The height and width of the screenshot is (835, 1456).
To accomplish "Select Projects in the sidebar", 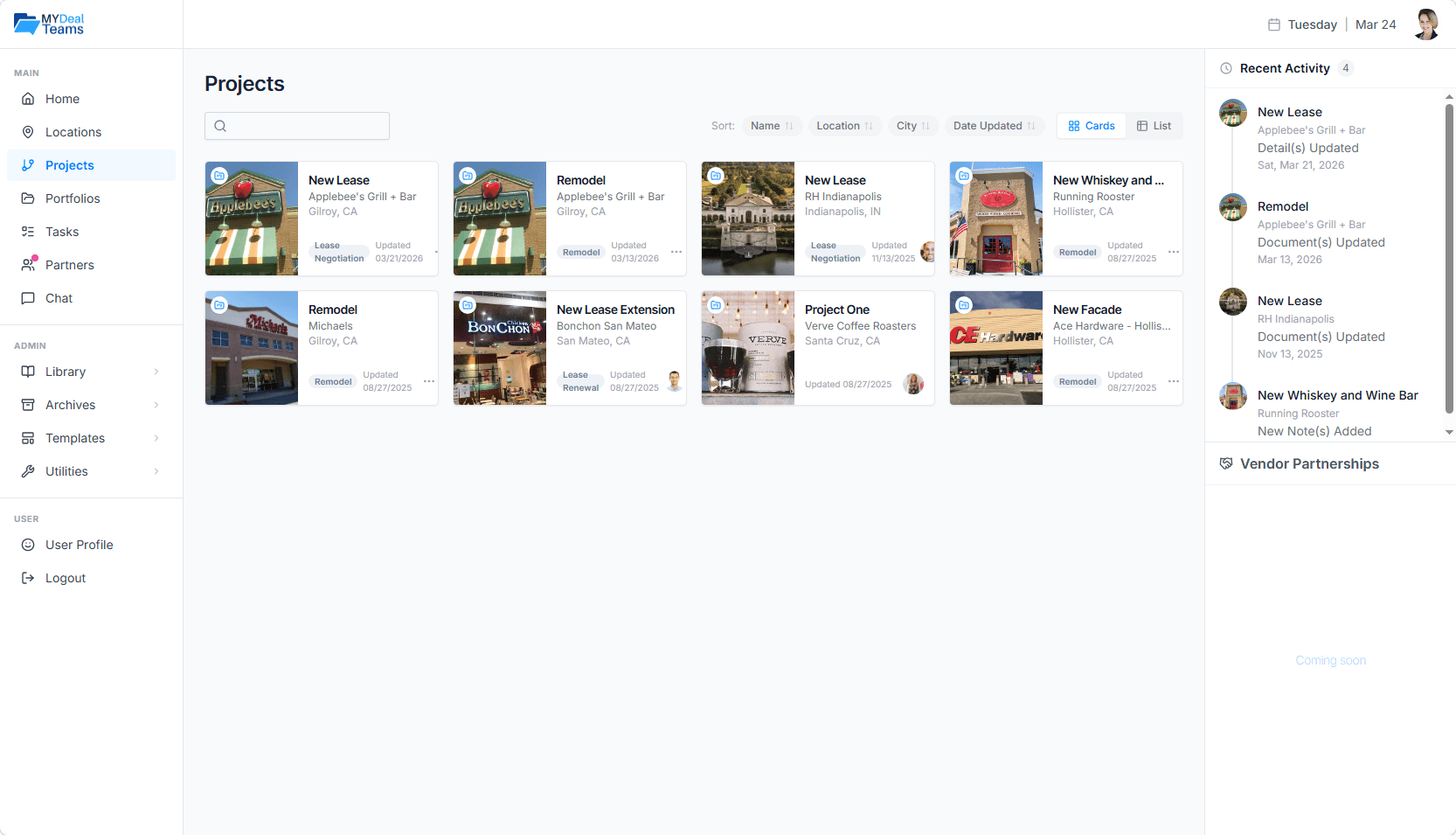I will coord(91,165).
